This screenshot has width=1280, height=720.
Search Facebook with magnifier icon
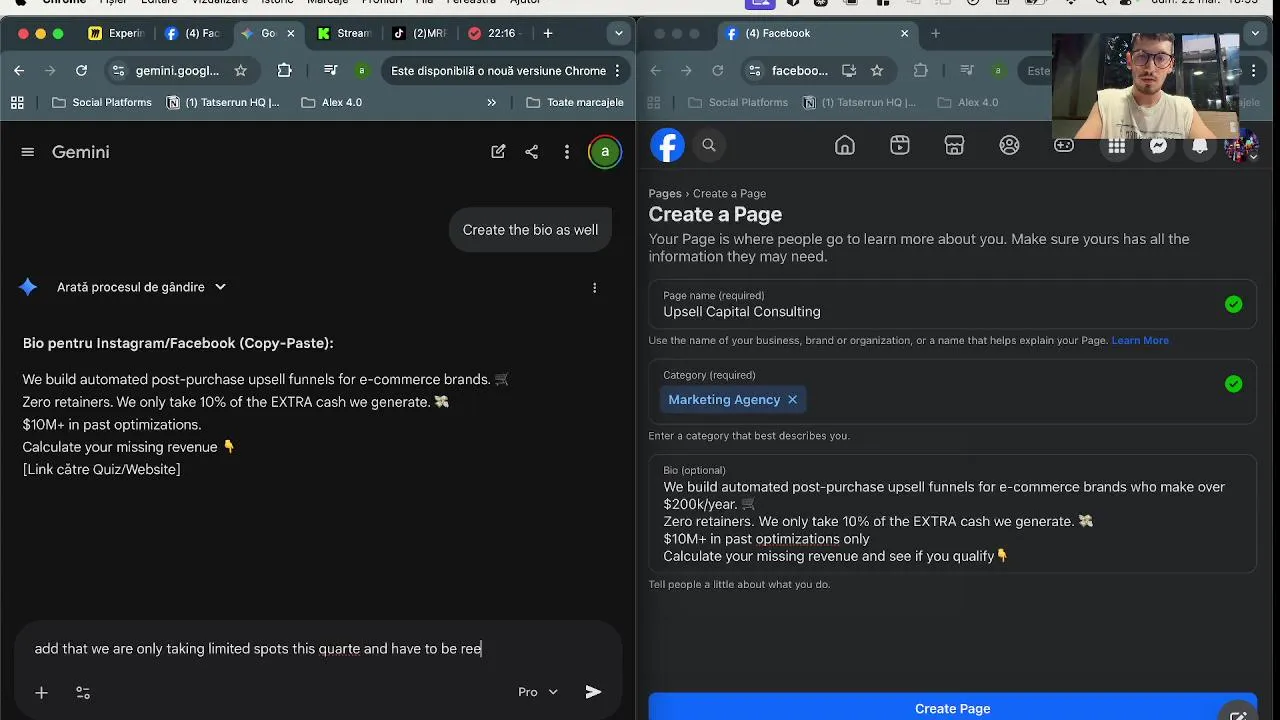(709, 145)
